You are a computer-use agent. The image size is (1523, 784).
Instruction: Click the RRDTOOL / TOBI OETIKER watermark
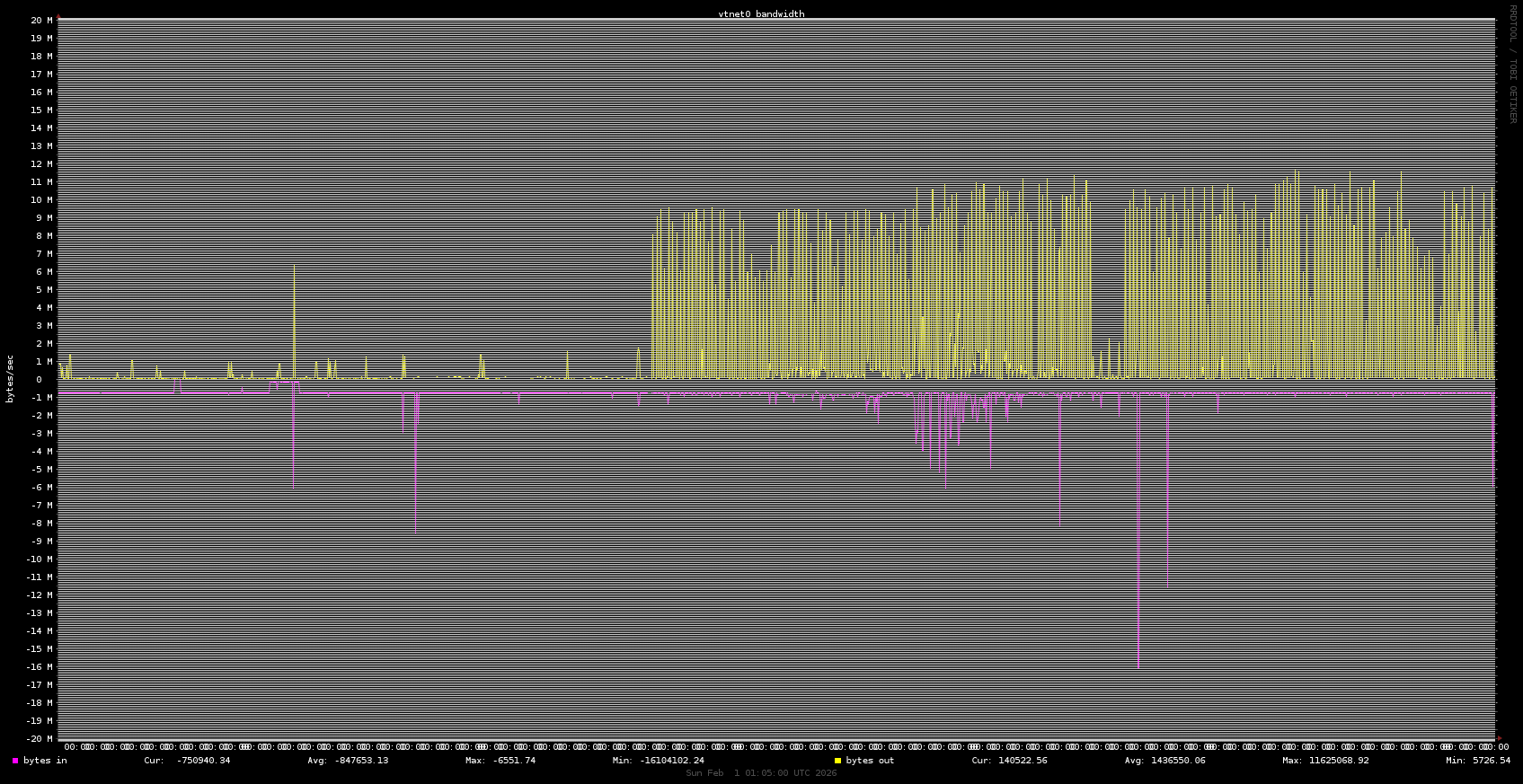click(x=1512, y=63)
